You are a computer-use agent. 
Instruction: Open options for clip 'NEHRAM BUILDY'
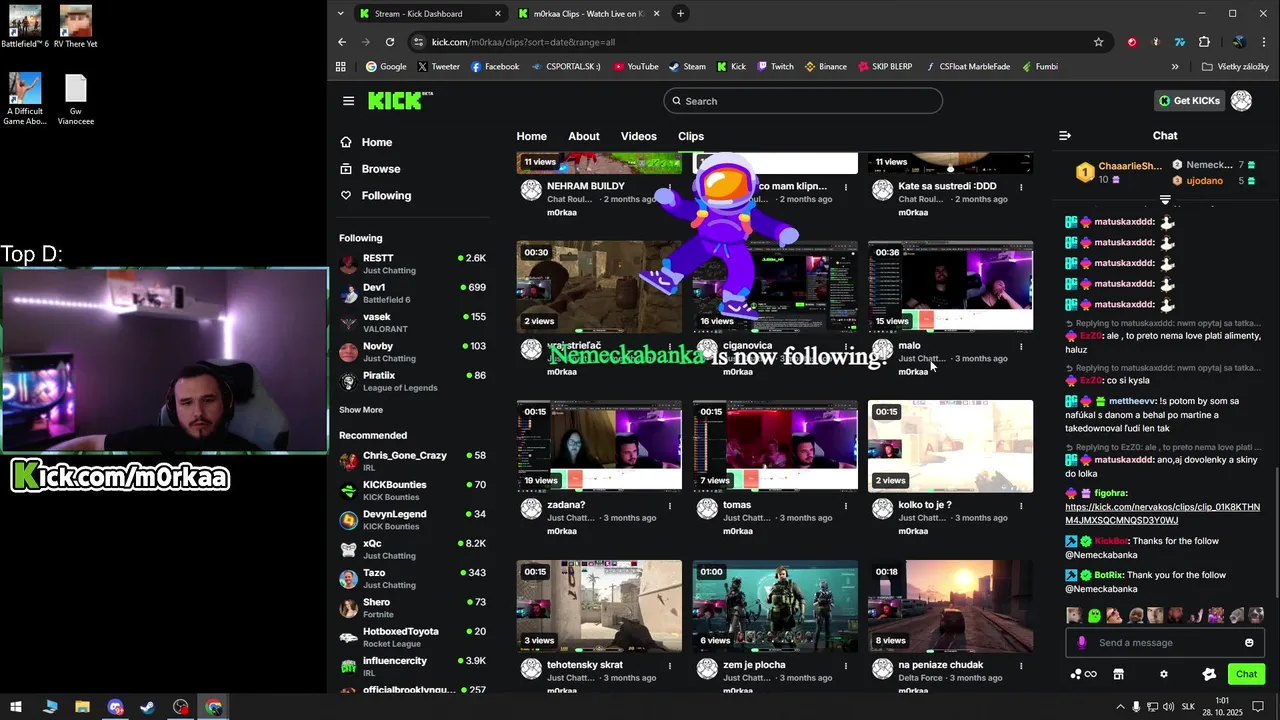click(x=670, y=187)
